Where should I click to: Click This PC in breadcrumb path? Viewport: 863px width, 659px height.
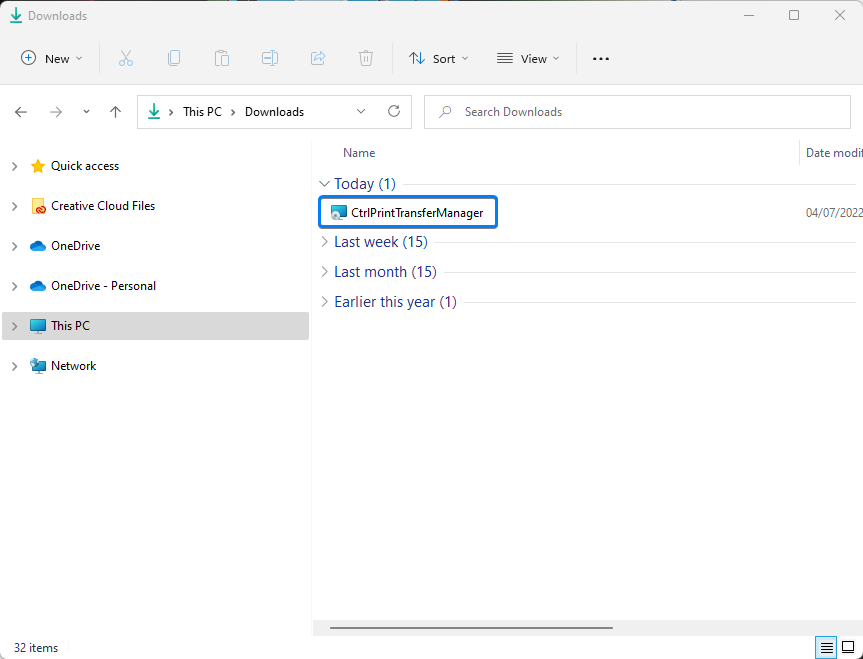(202, 112)
